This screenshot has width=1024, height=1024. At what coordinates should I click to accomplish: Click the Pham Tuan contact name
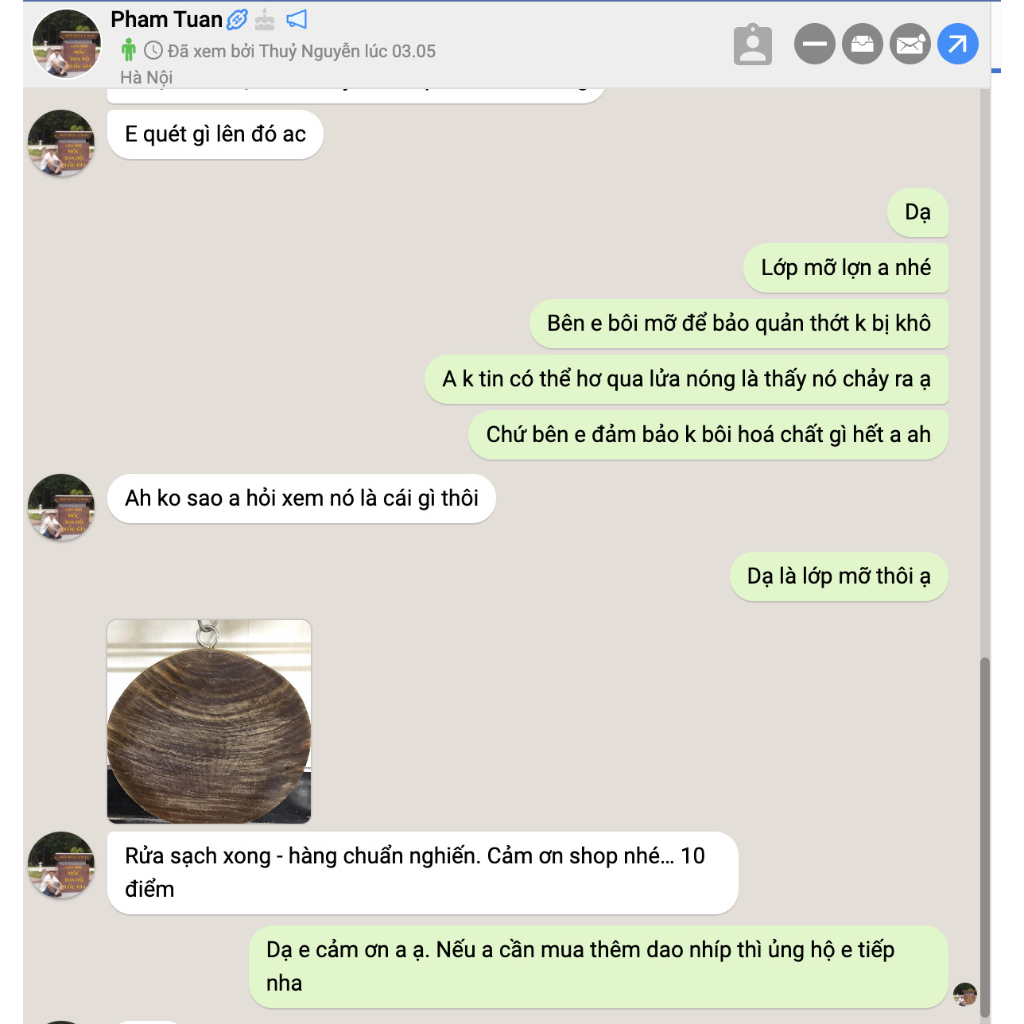[167, 20]
